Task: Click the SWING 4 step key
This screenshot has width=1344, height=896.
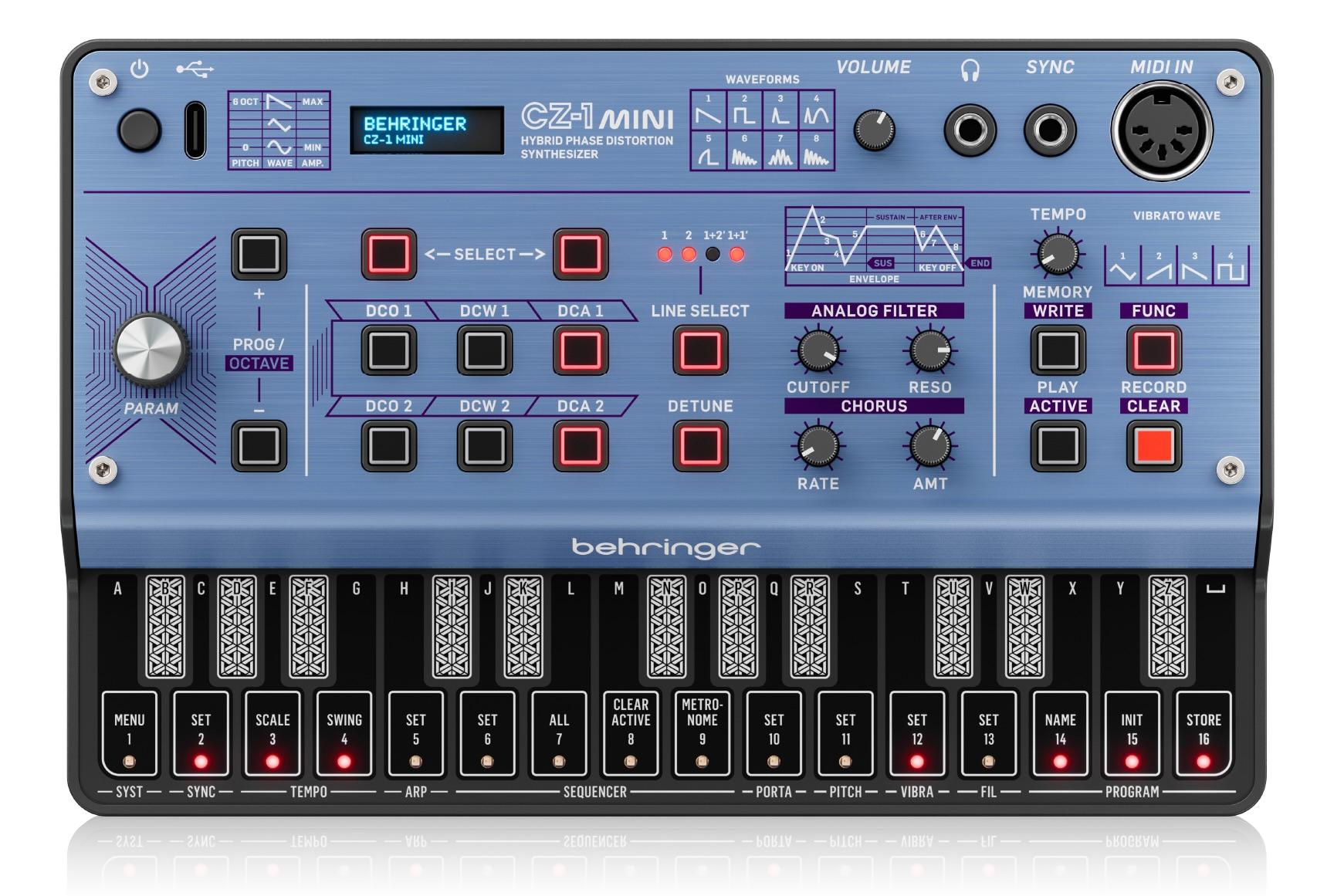Action: (x=344, y=733)
